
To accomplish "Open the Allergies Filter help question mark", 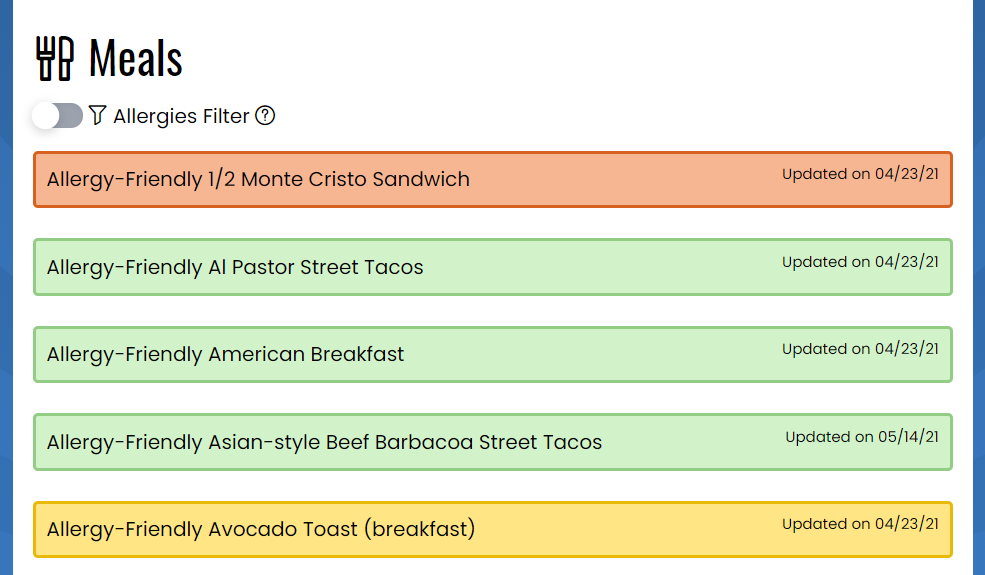I will coord(265,116).
